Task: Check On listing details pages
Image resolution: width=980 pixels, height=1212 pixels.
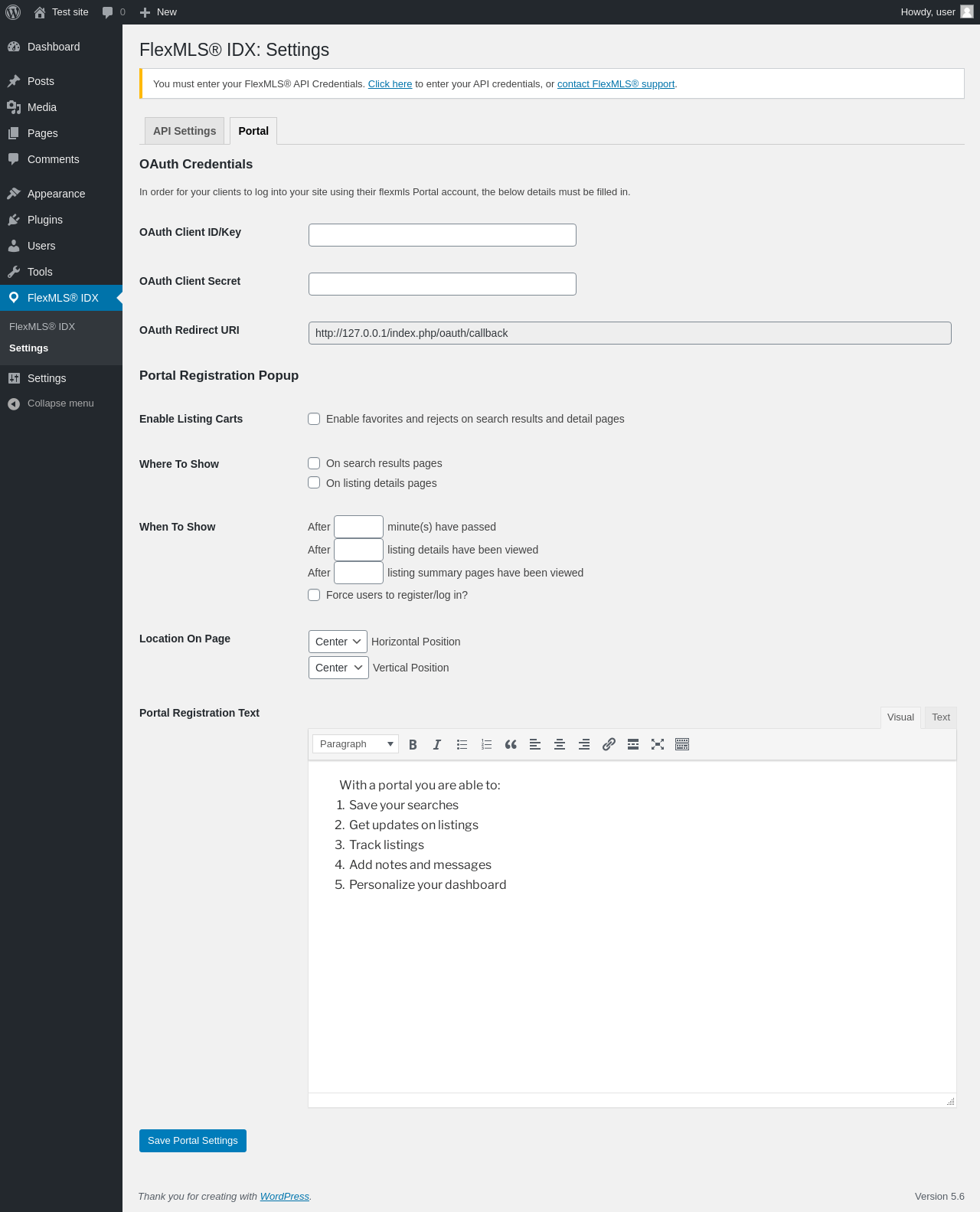Action: (314, 482)
